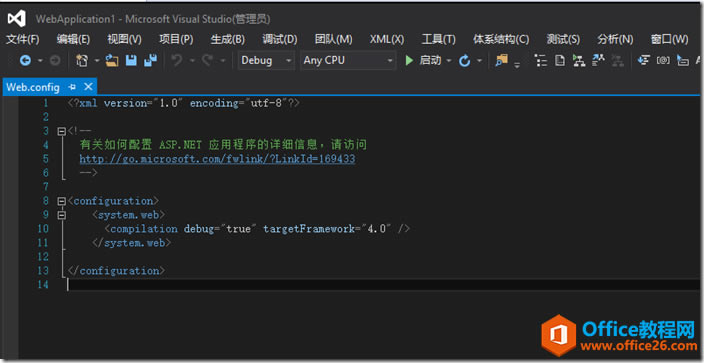Save the file with the single-disk icon
The width and height of the screenshot is (704, 363).
(x=131, y=61)
